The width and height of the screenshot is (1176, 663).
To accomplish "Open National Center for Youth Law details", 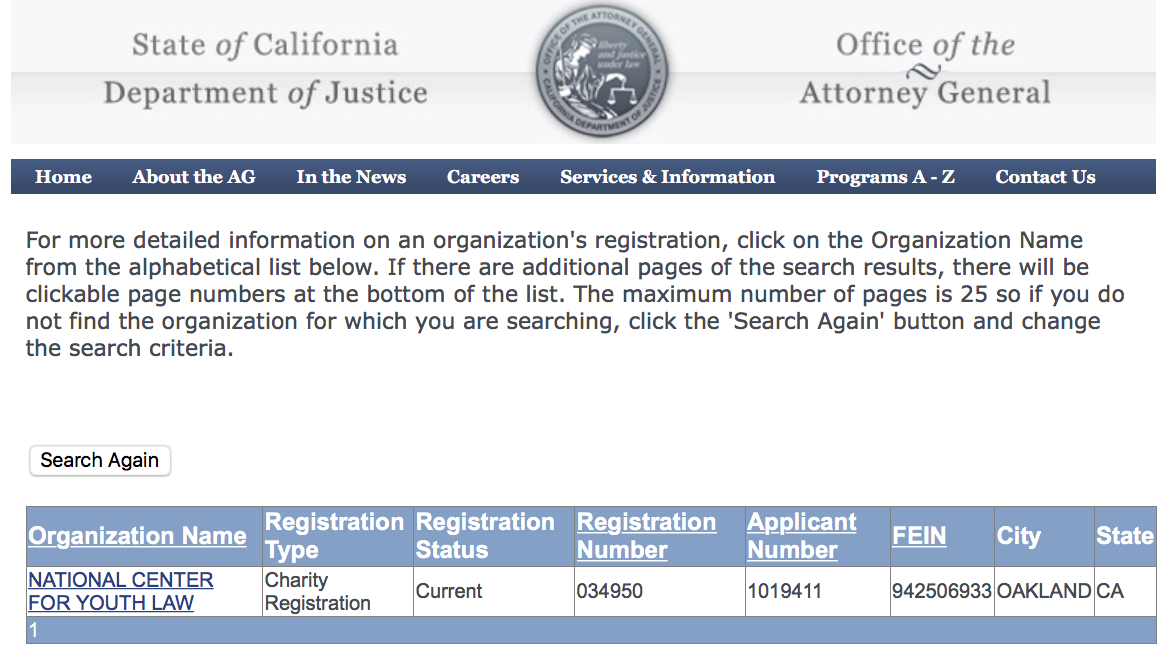I will pyautogui.click(x=120, y=591).
